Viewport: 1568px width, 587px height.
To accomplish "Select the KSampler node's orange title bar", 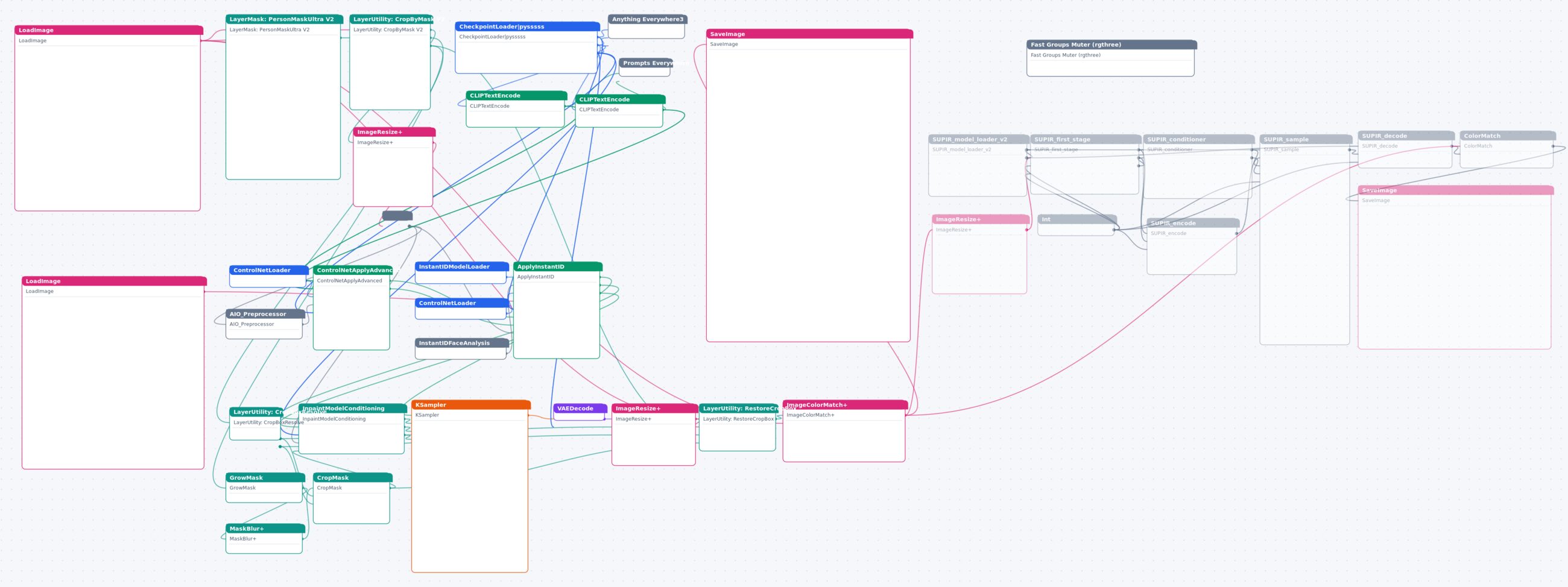I will pos(470,404).
